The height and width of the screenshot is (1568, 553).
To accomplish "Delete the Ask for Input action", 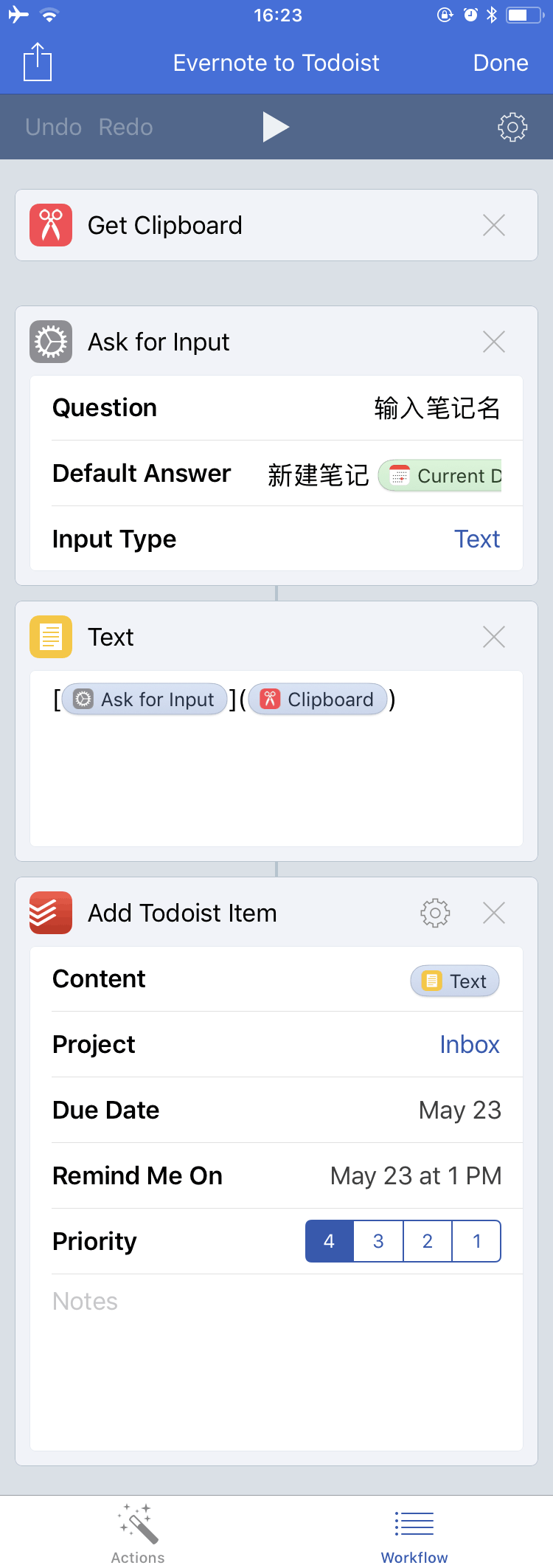I will click(494, 342).
